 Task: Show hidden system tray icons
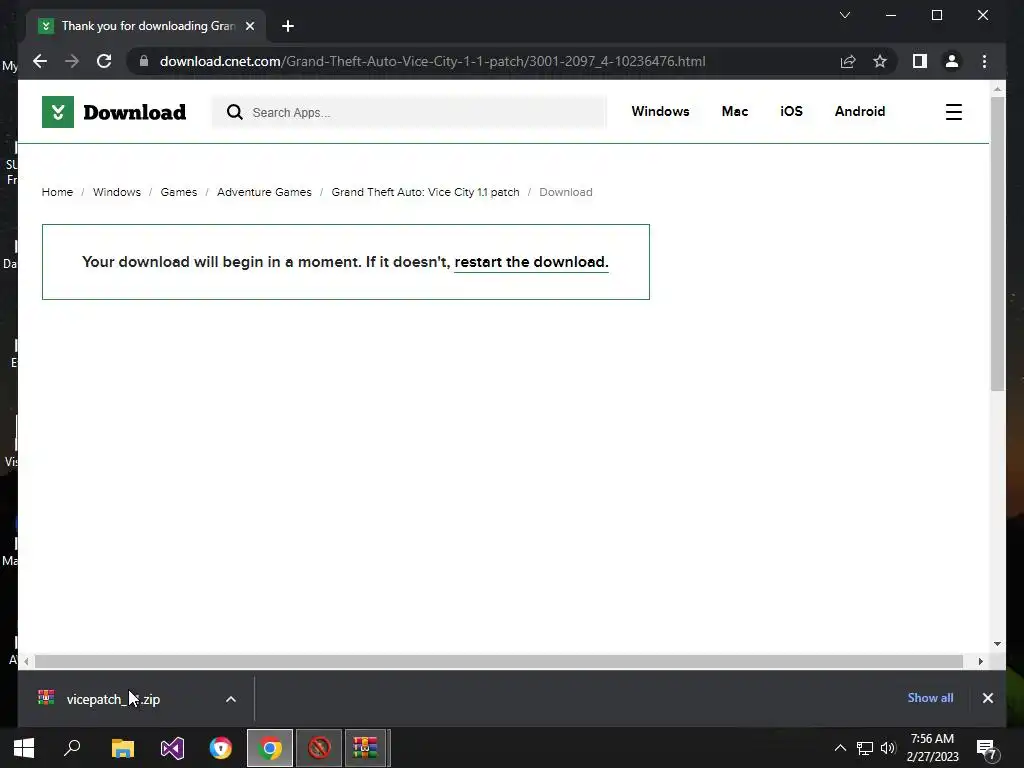(x=840, y=748)
